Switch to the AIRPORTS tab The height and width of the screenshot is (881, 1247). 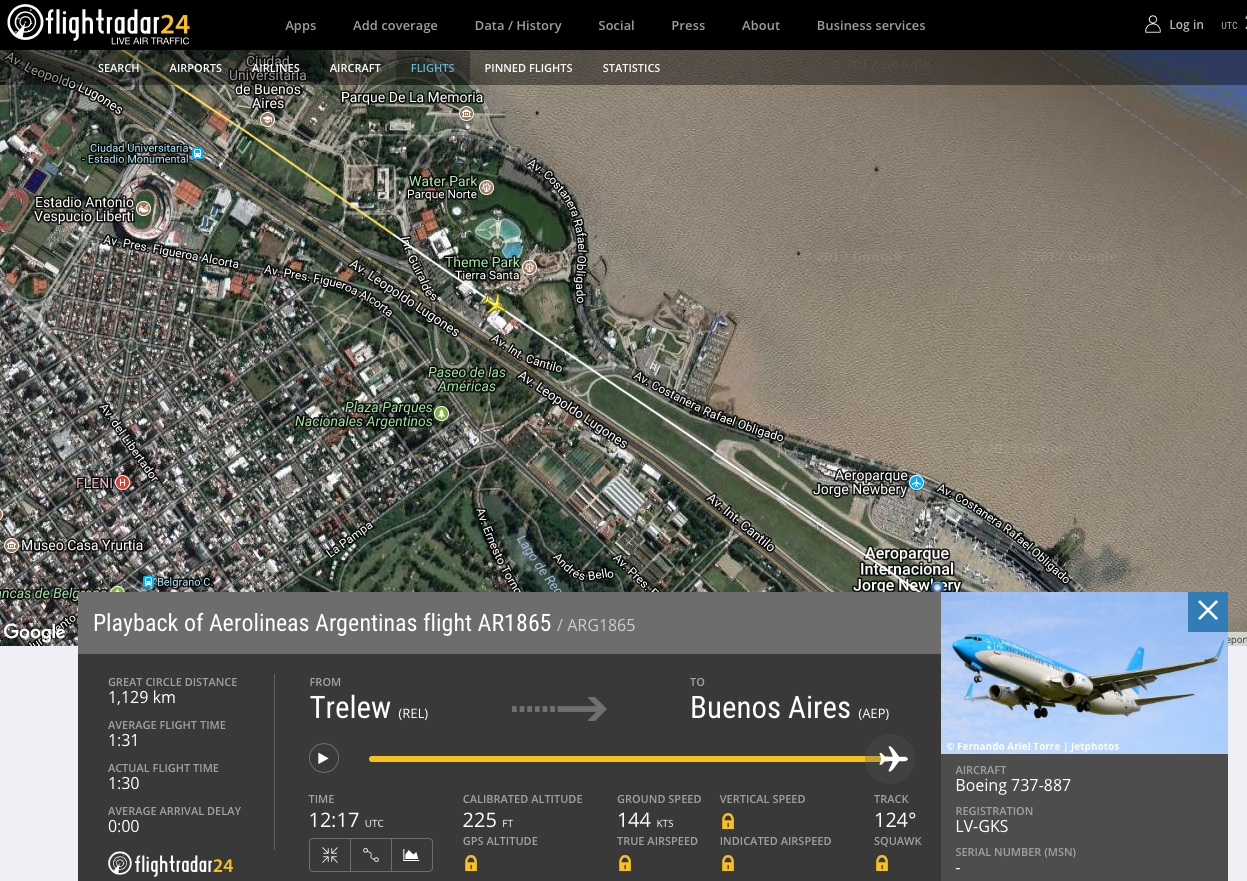[196, 68]
